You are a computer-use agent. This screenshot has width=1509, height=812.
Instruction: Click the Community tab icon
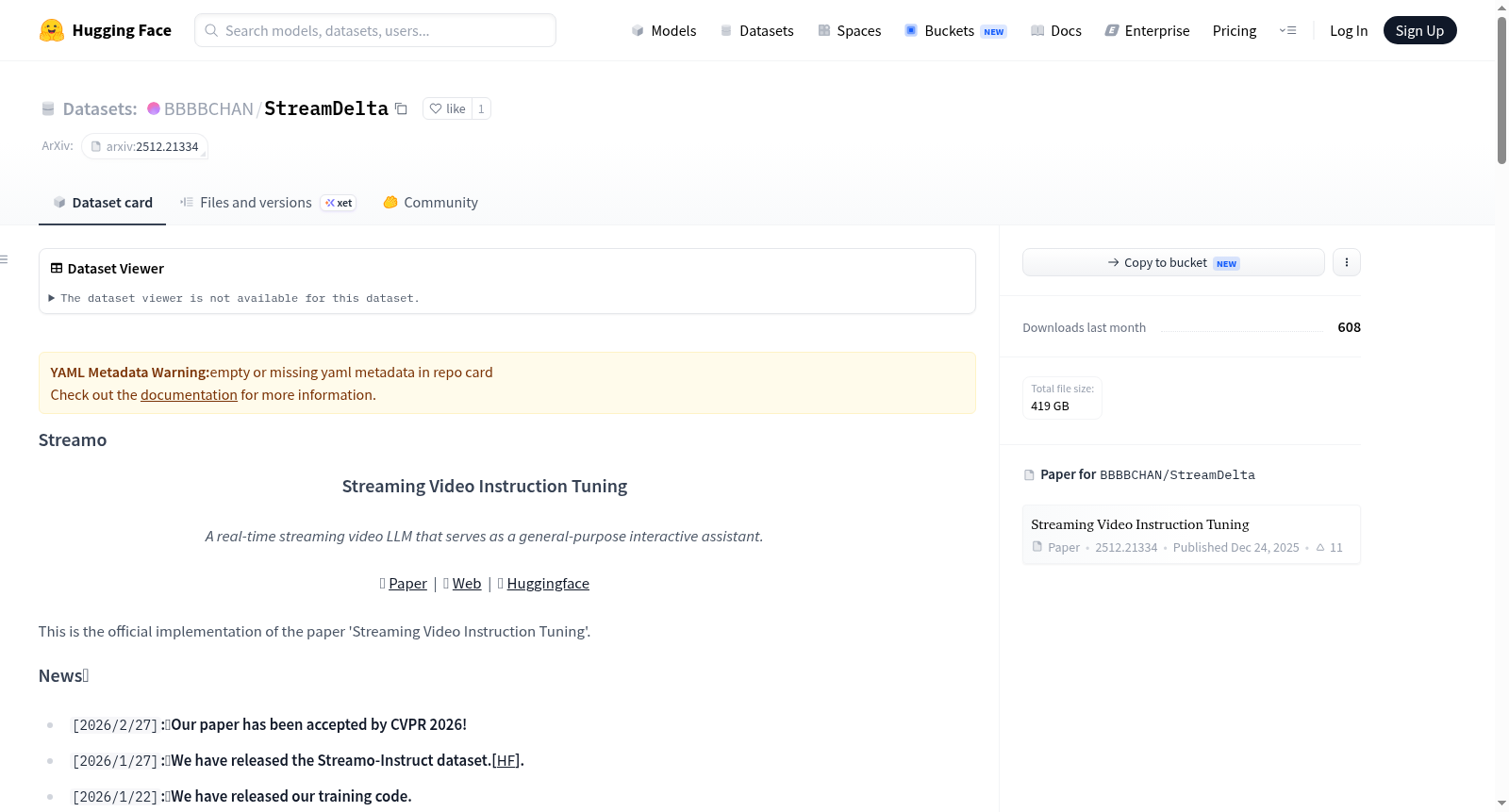coord(390,202)
